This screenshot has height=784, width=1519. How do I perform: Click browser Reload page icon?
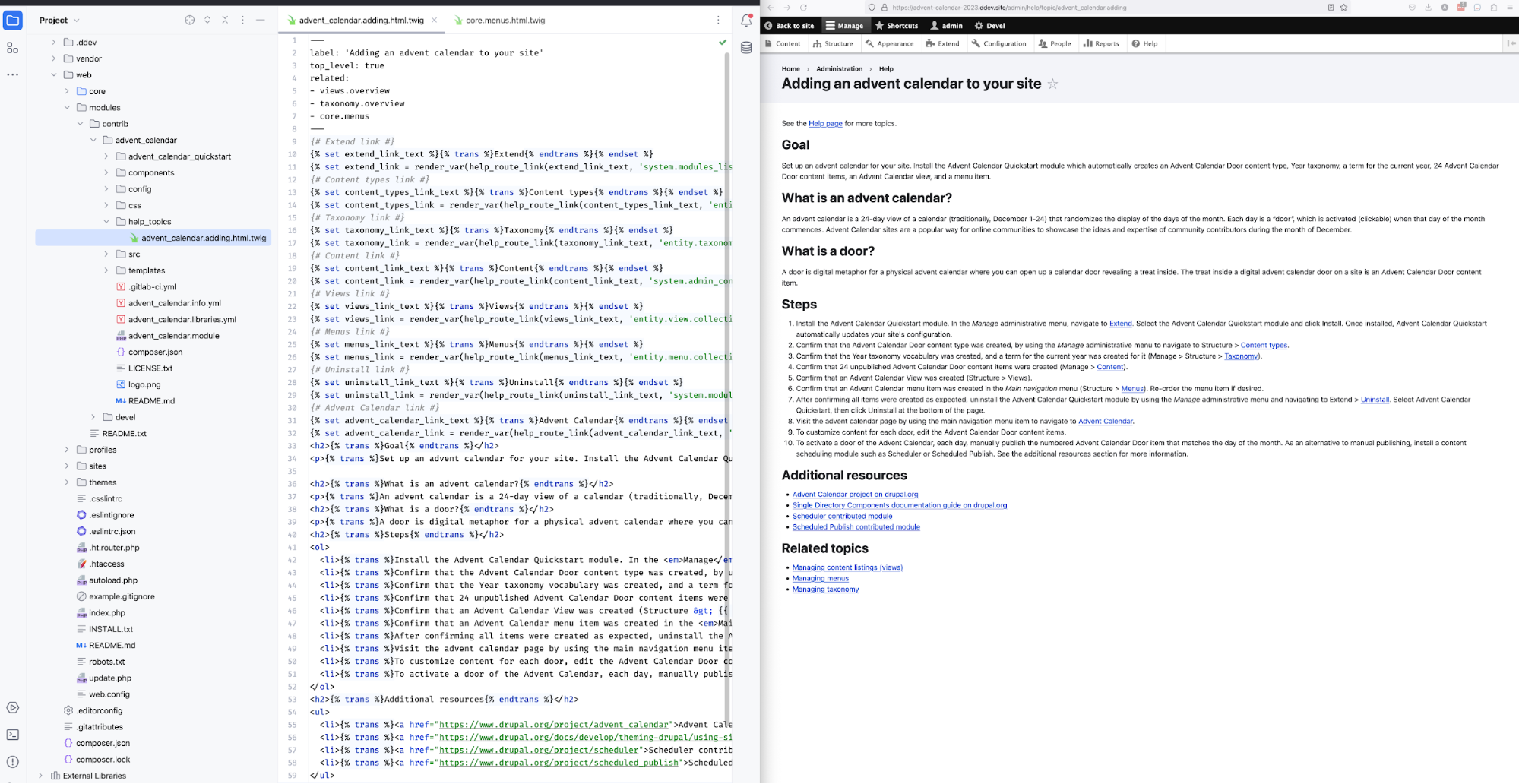point(803,8)
